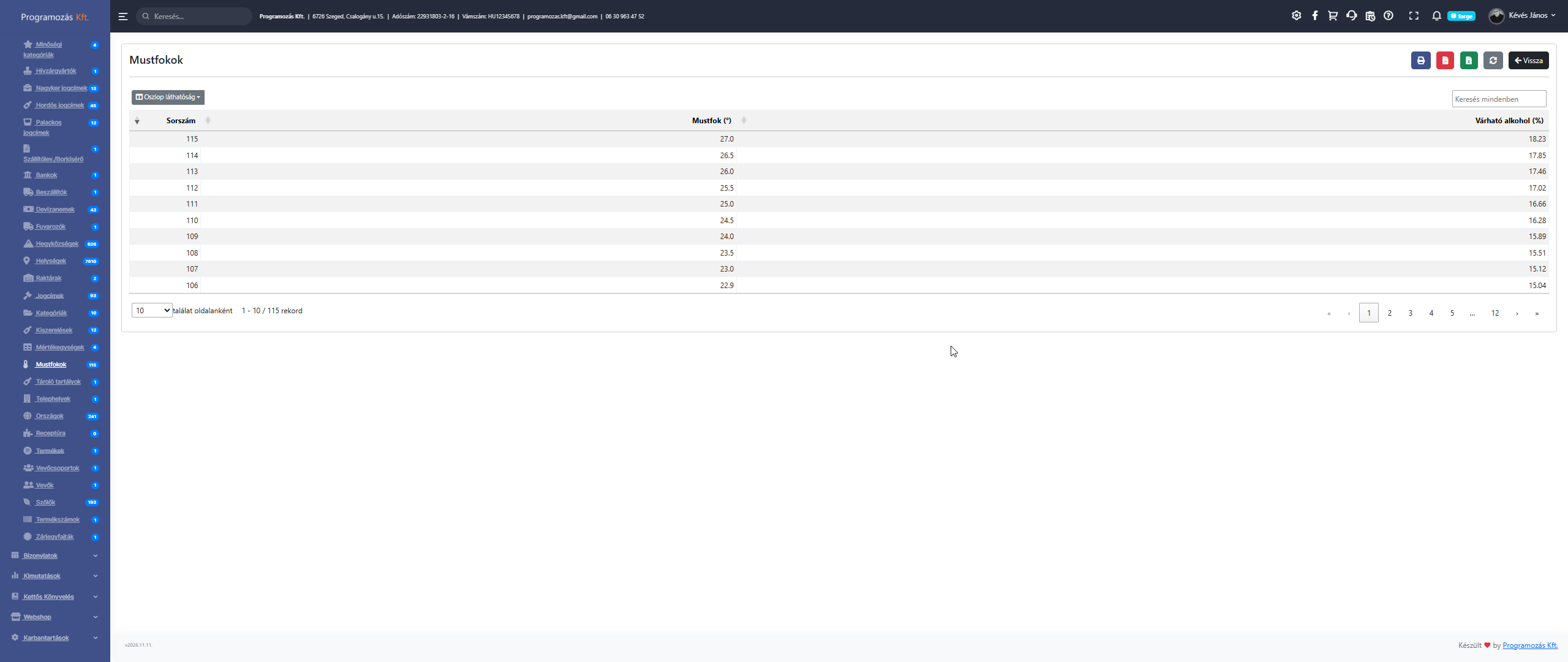Image resolution: width=1568 pixels, height=662 pixels.
Task: Go to page 2 of results
Action: [1389, 313]
